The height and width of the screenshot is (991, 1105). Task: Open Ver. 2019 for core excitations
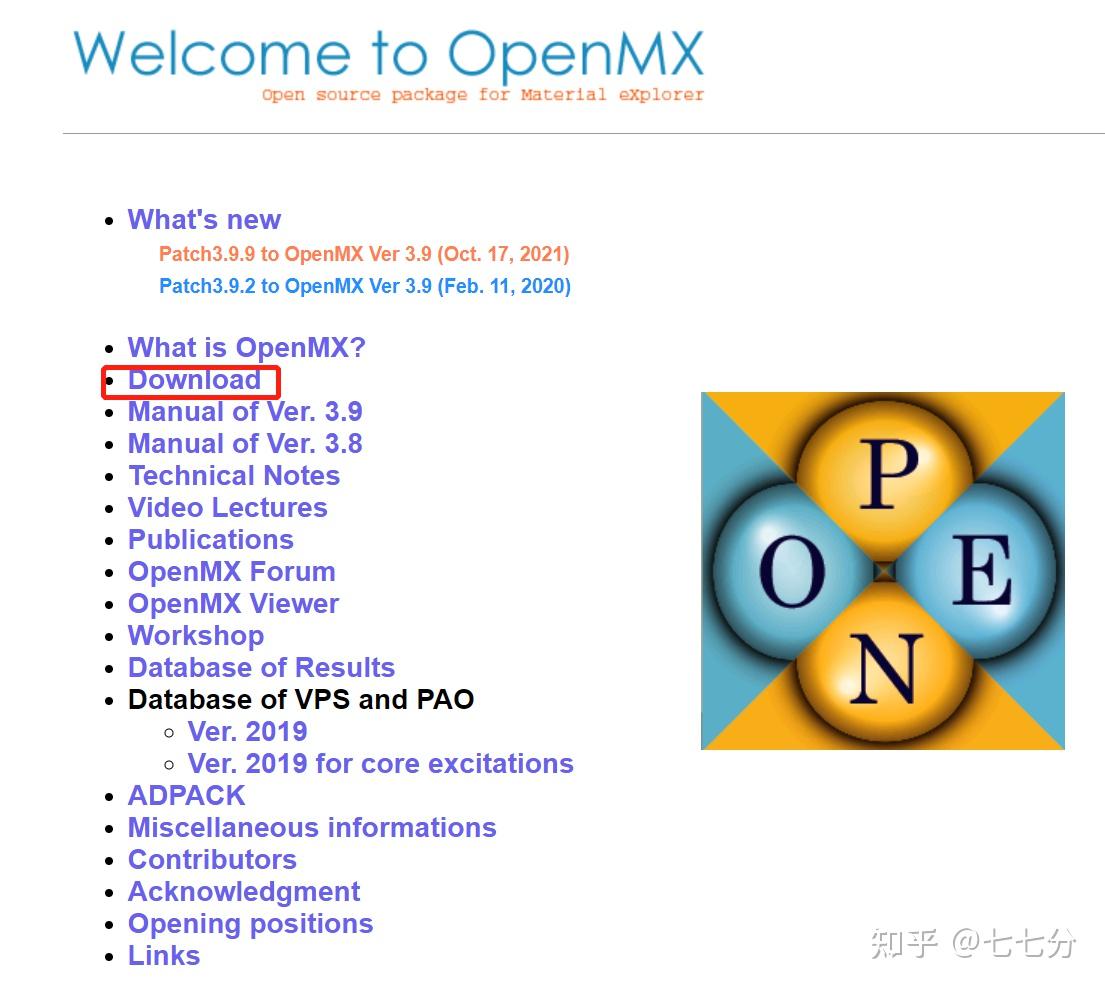381,763
